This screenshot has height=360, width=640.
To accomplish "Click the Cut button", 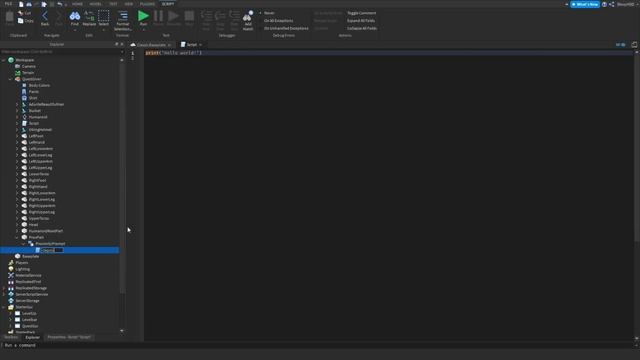I will pos(25,13).
